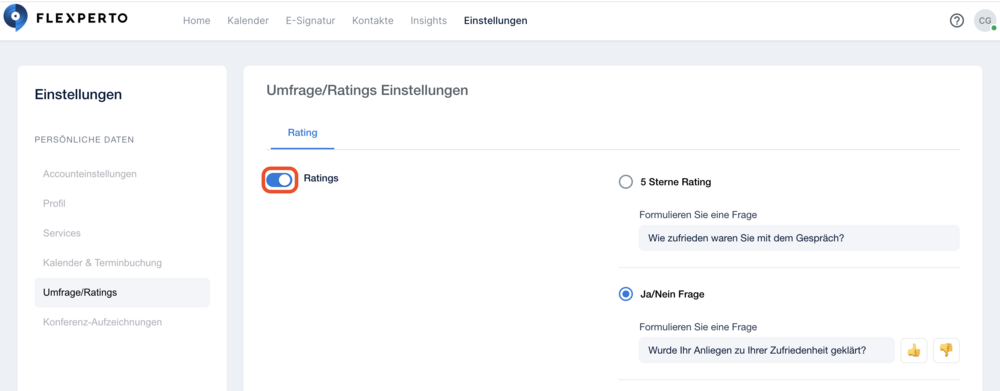Viewport: 1000px width, 391px height.
Task: Open Kalender & Terminbuchung settings
Action: pos(103,263)
